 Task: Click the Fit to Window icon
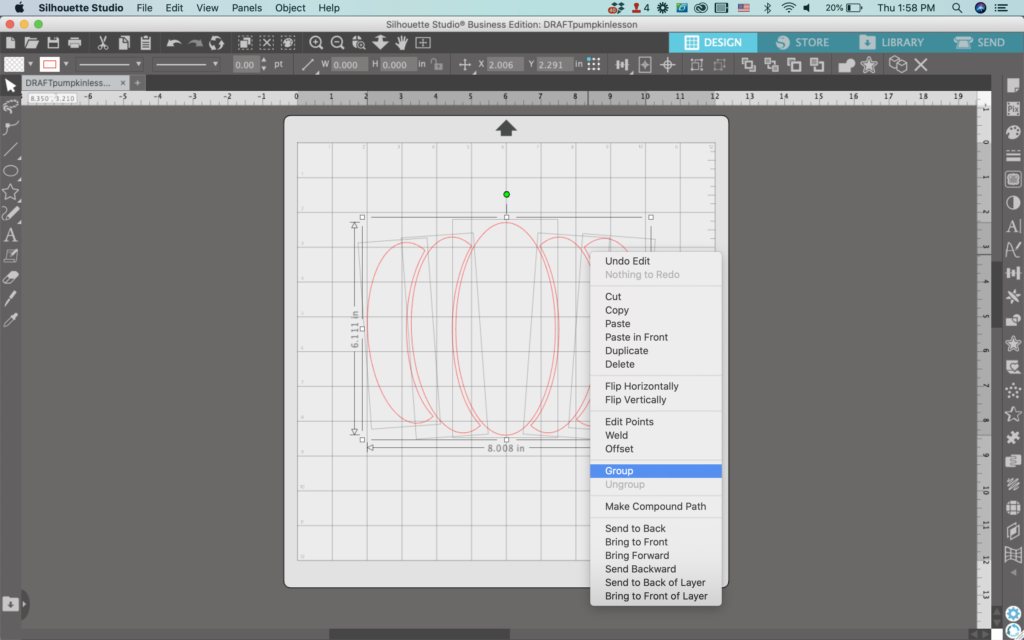pos(423,43)
